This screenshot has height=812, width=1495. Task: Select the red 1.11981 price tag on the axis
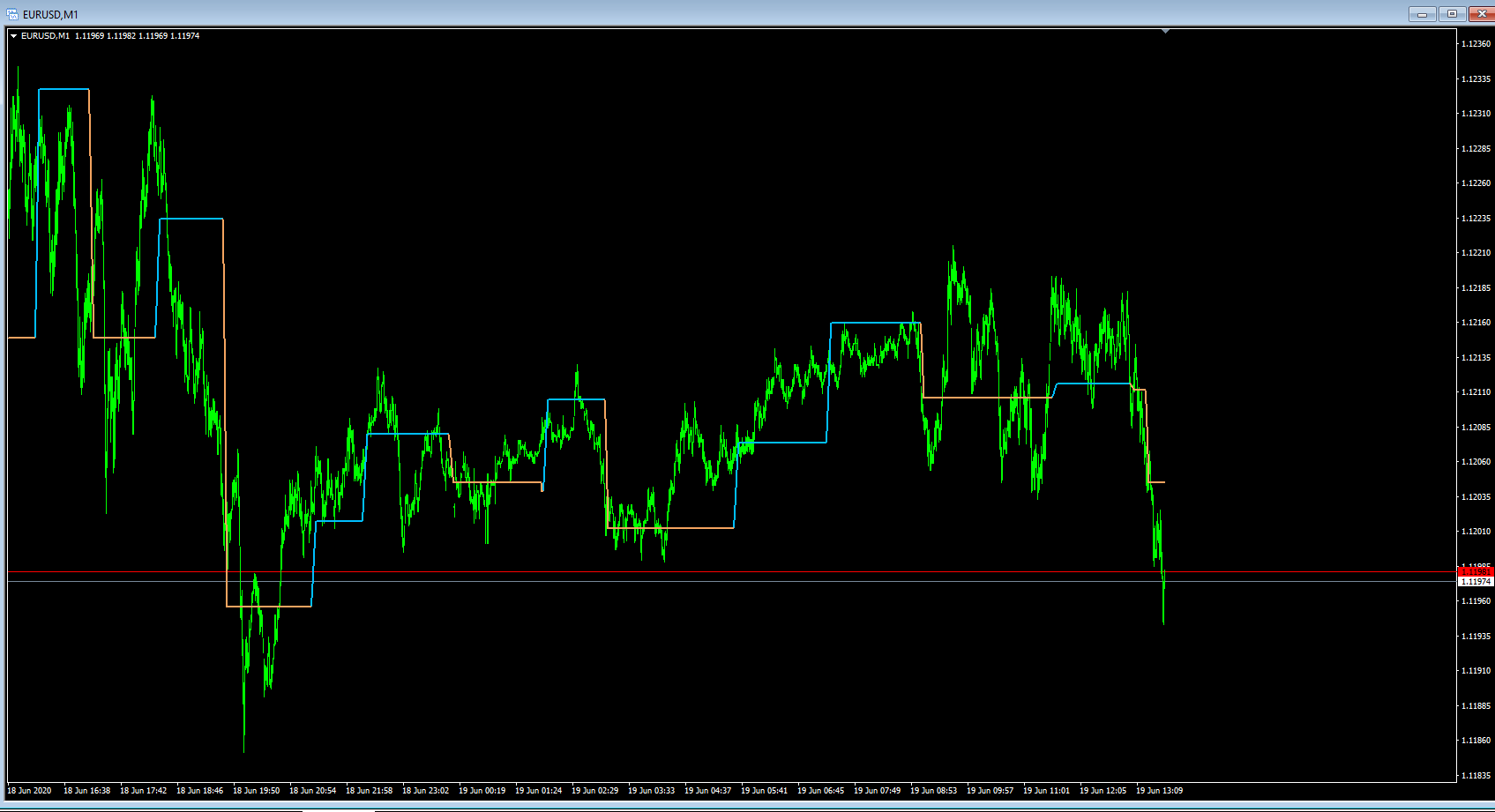point(1476,572)
